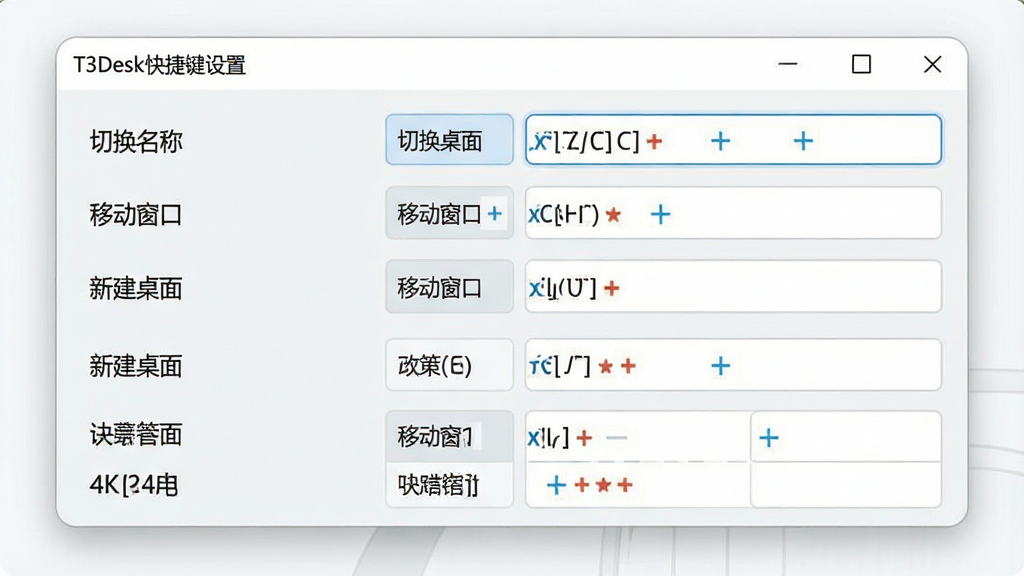Click the 移动窗1 button

coord(449,436)
